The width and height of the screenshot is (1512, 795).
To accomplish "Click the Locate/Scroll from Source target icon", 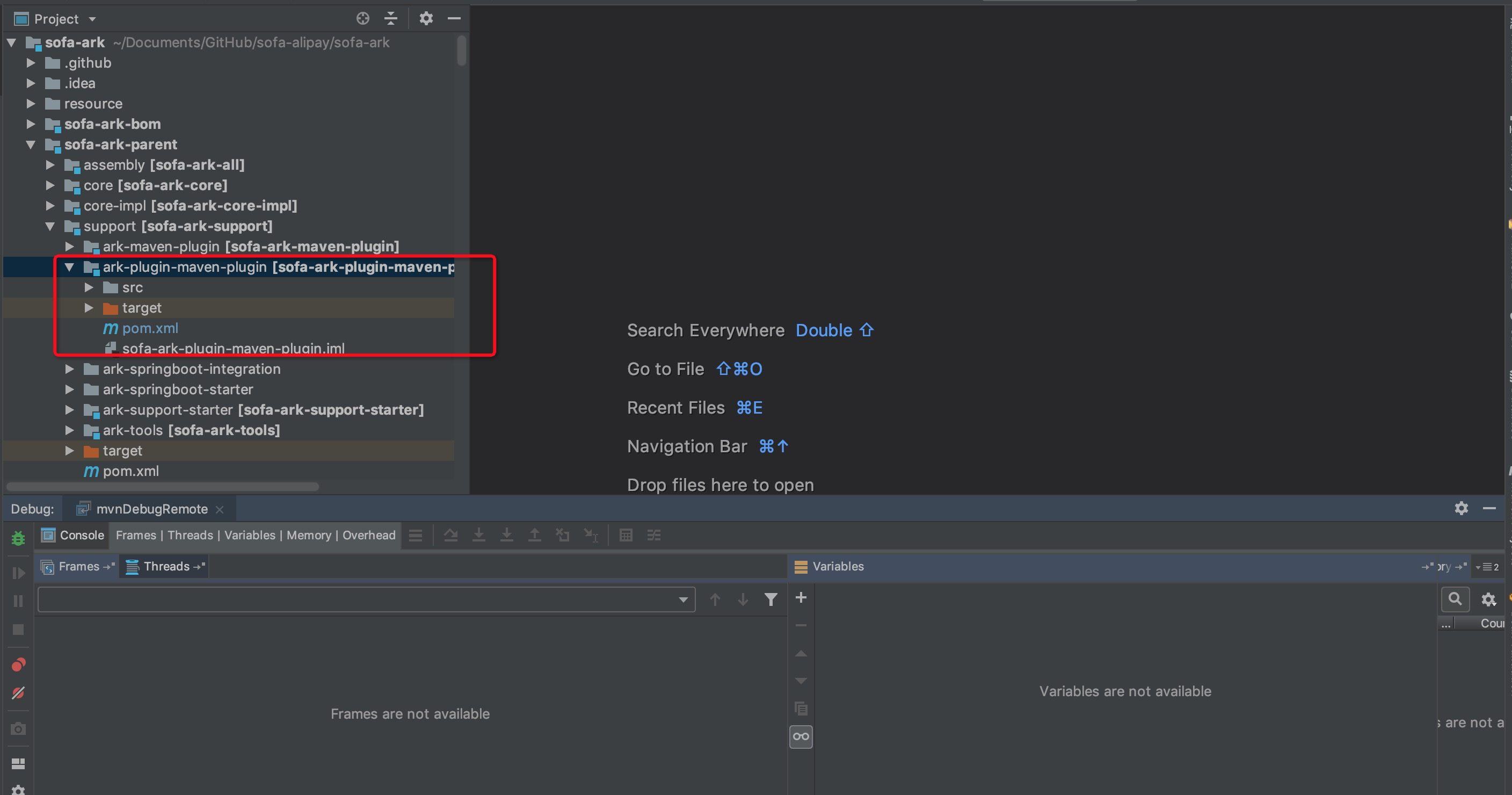I will [363, 19].
